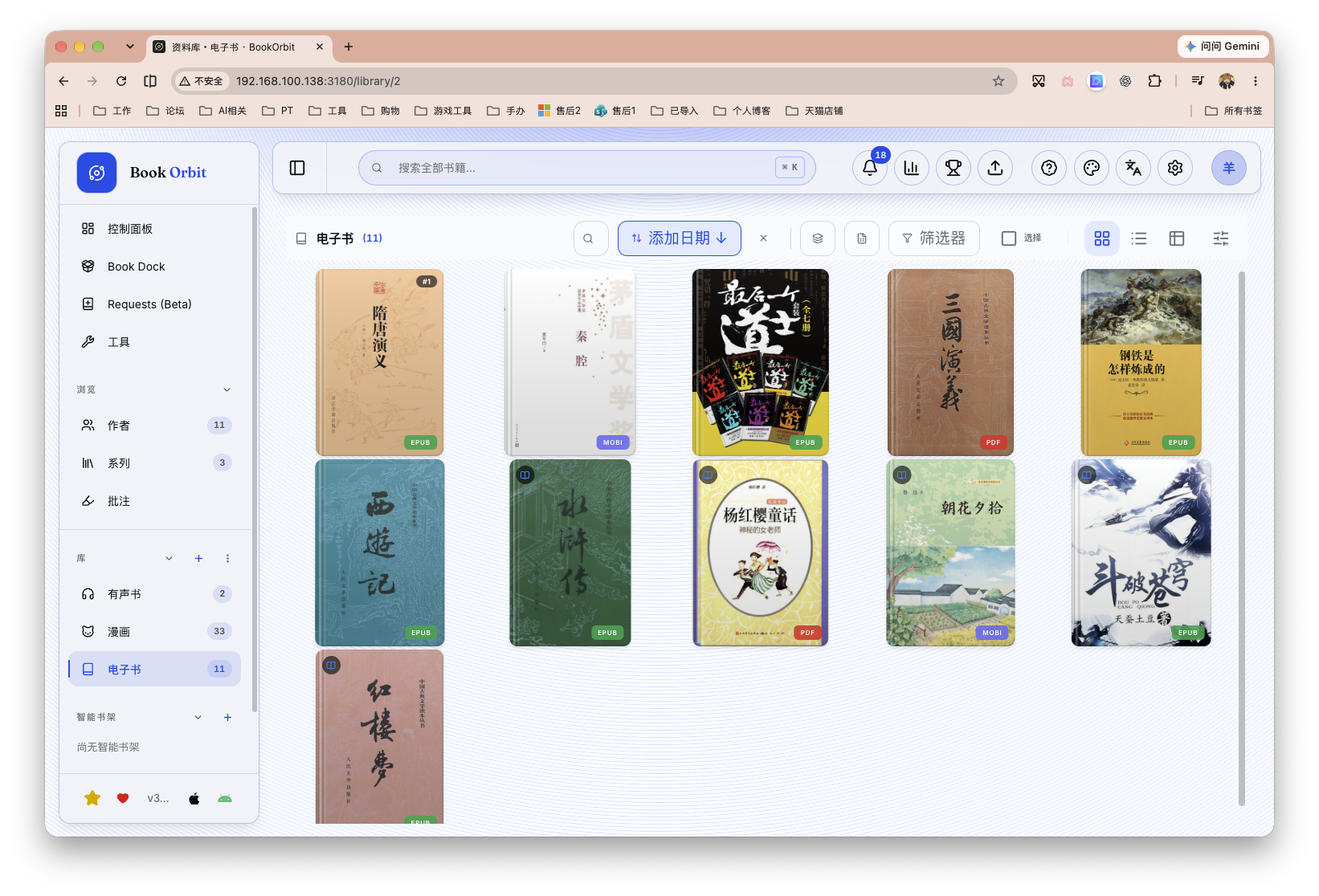The height and width of the screenshot is (896, 1319).
Task: Open notifications bell with 18 badge
Action: (x=870, y=168)
